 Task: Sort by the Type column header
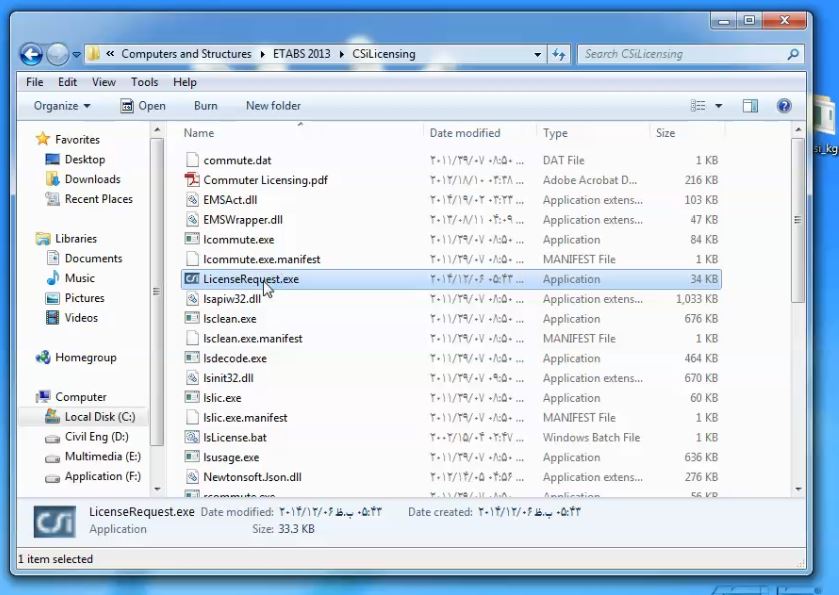(555, 133)
